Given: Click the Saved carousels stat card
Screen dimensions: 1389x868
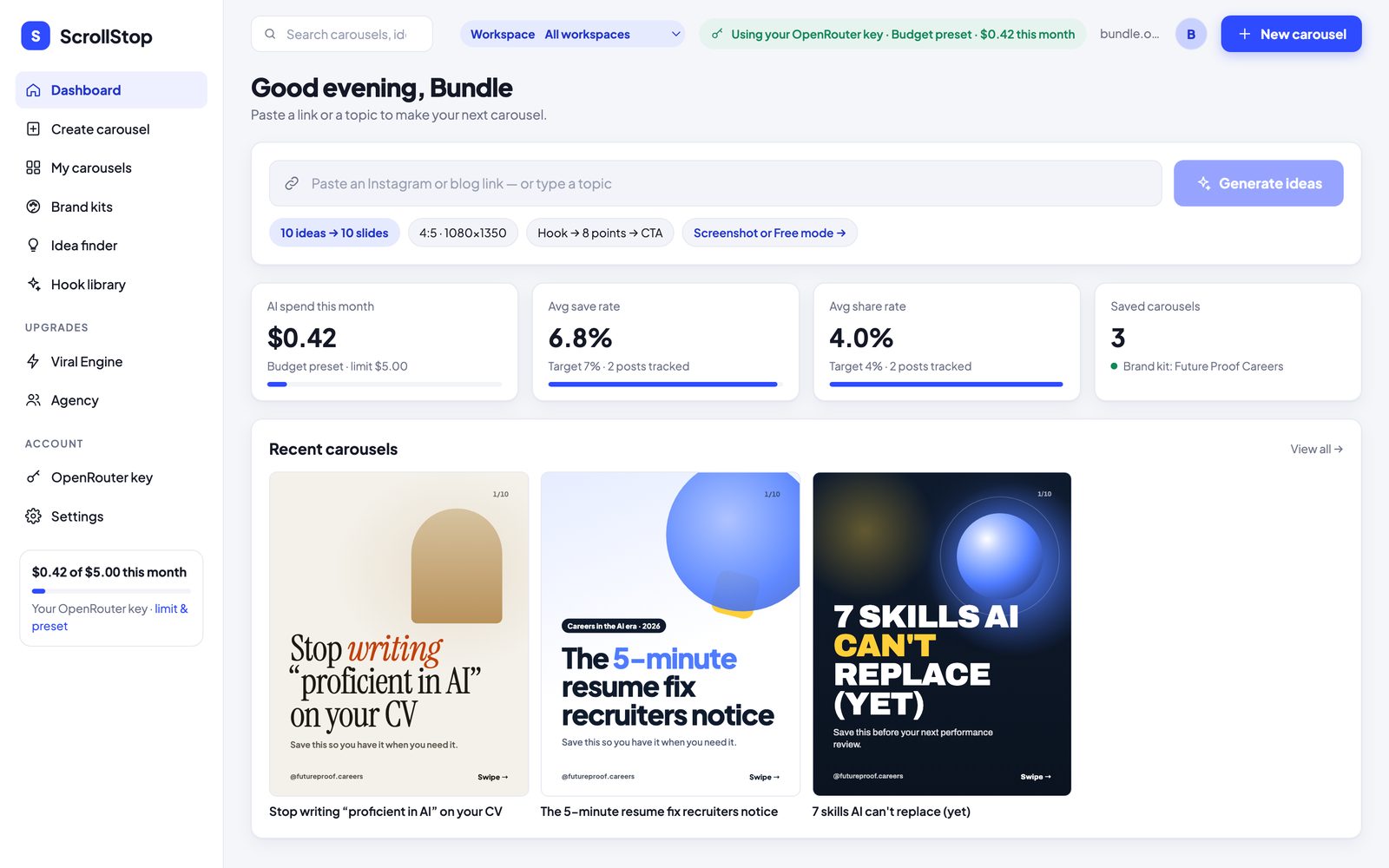Looking at the screenshot, I should [x=1228, y=342].
